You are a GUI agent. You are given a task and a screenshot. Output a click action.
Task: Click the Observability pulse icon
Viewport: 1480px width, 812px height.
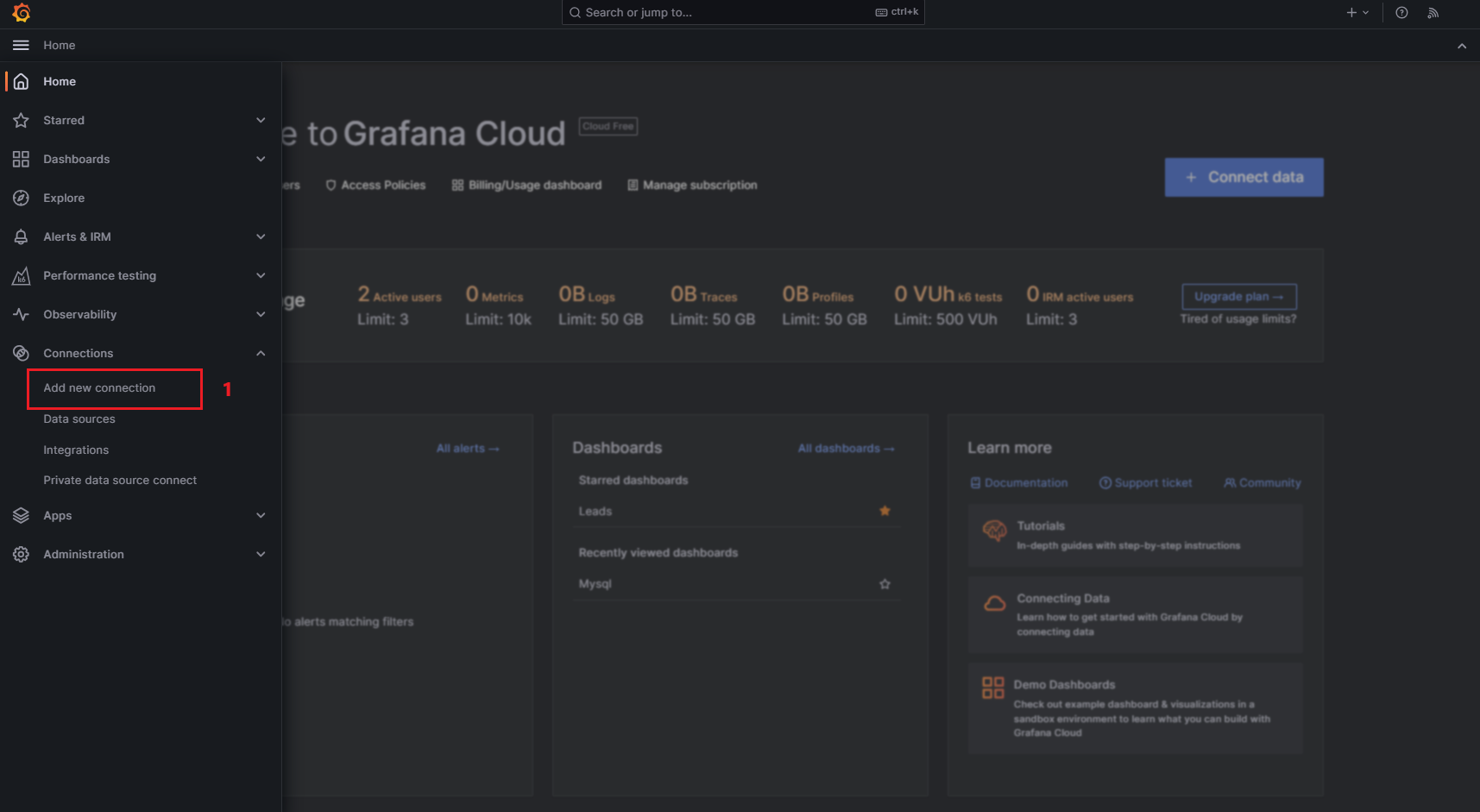22,314
